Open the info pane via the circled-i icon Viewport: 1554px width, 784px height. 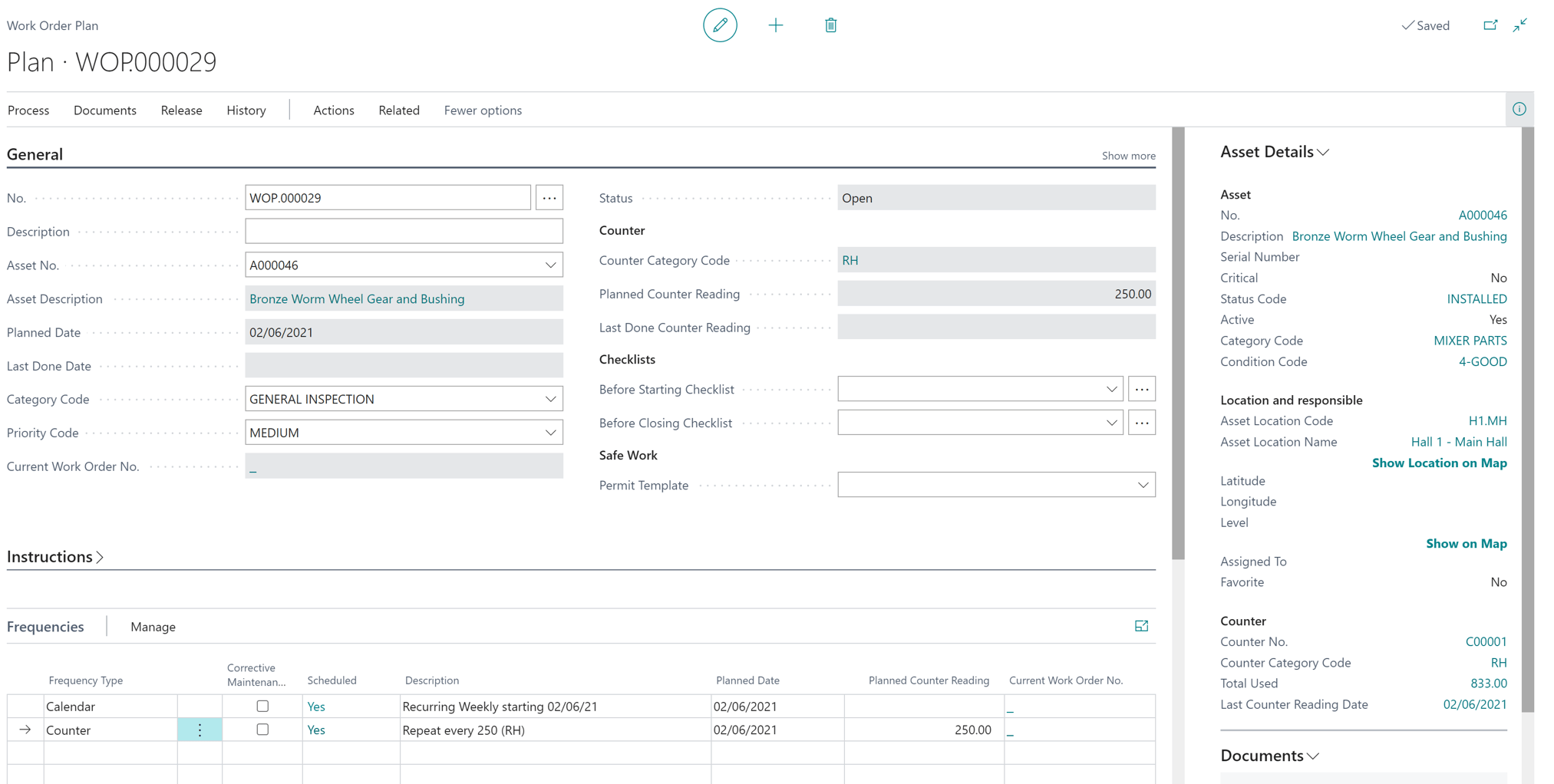click(1520, 109)
